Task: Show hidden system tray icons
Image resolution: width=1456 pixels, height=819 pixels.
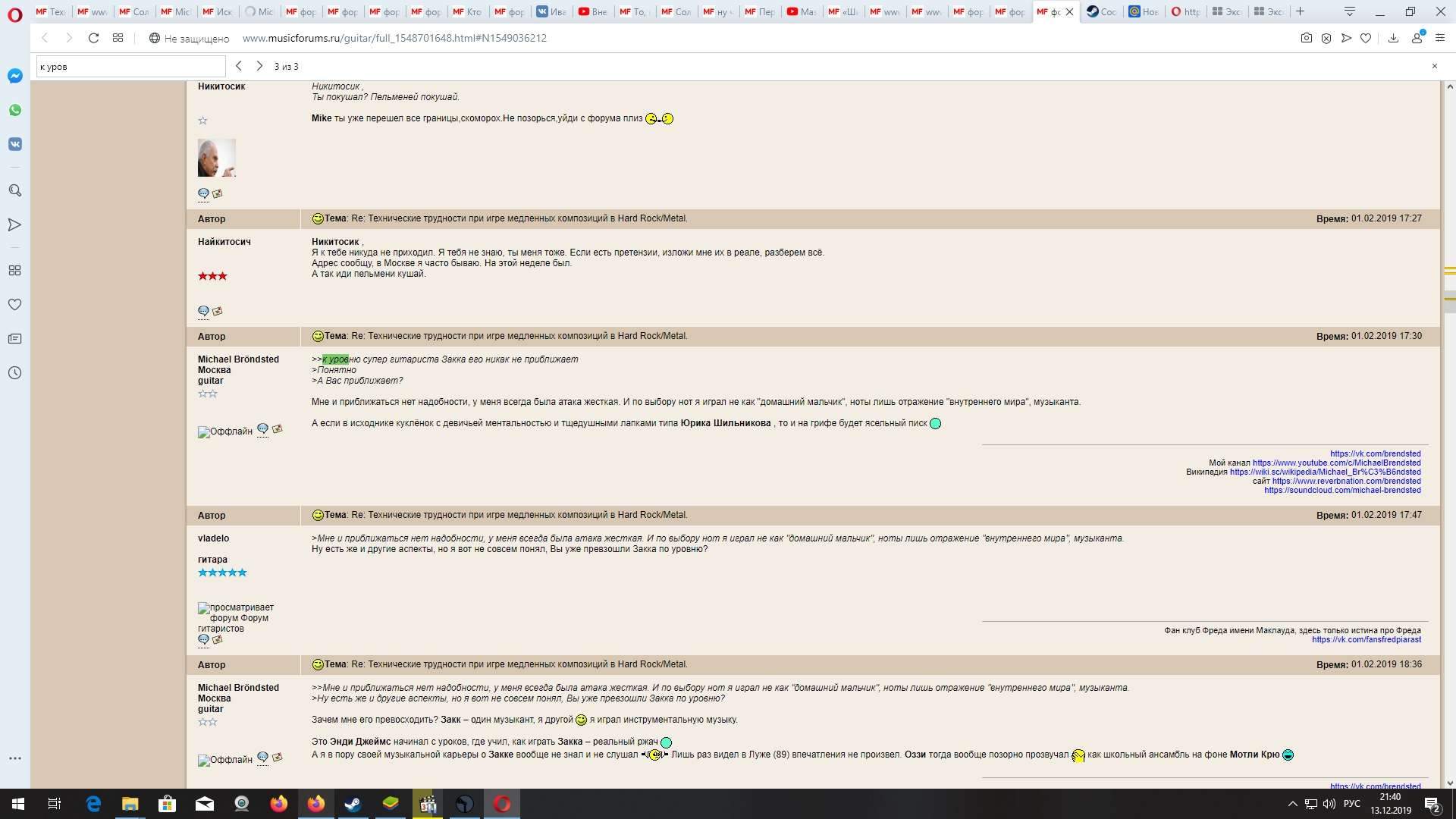Action: pyautogui.click(x=1292, y=804)
